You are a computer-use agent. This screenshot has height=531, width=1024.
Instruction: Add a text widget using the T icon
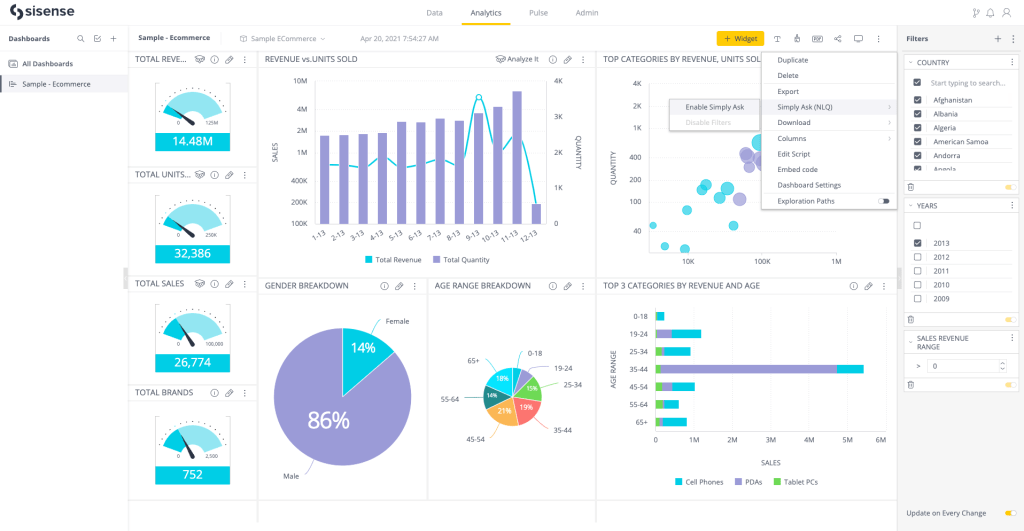[x=777, y=38]
